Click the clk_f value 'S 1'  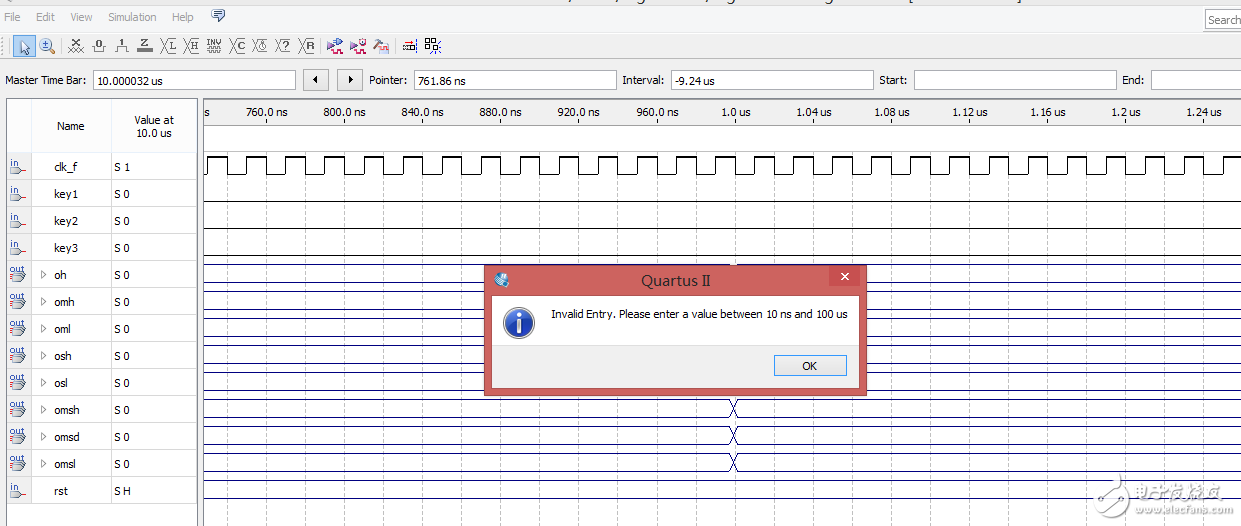click(x=121, y=167)
